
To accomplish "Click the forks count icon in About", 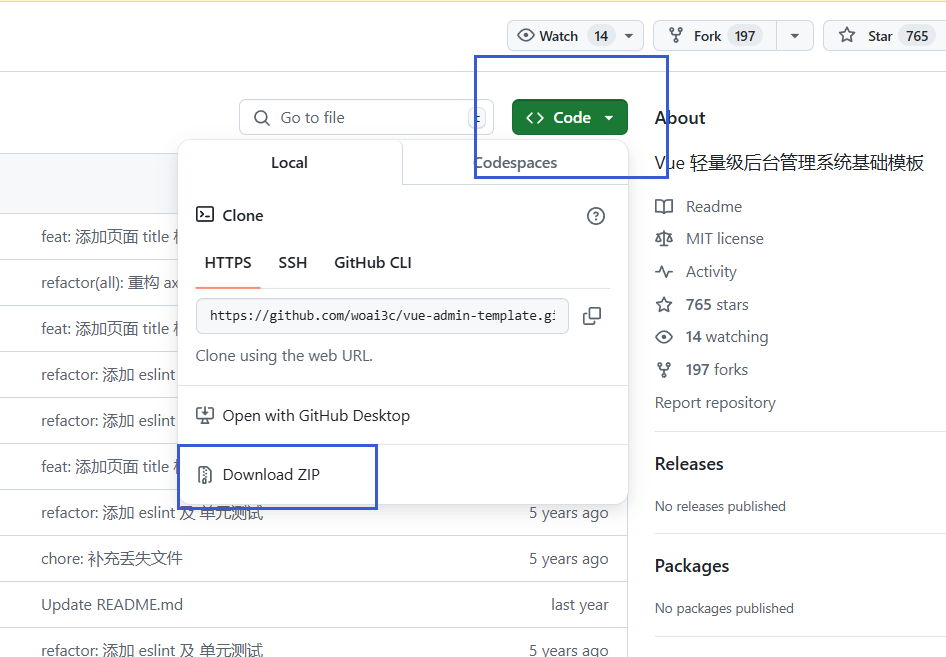I will (664, 370).
